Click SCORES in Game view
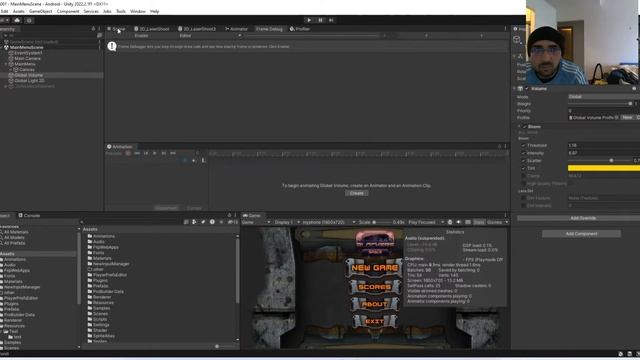The image size is (640, 360). coord(374,287)
